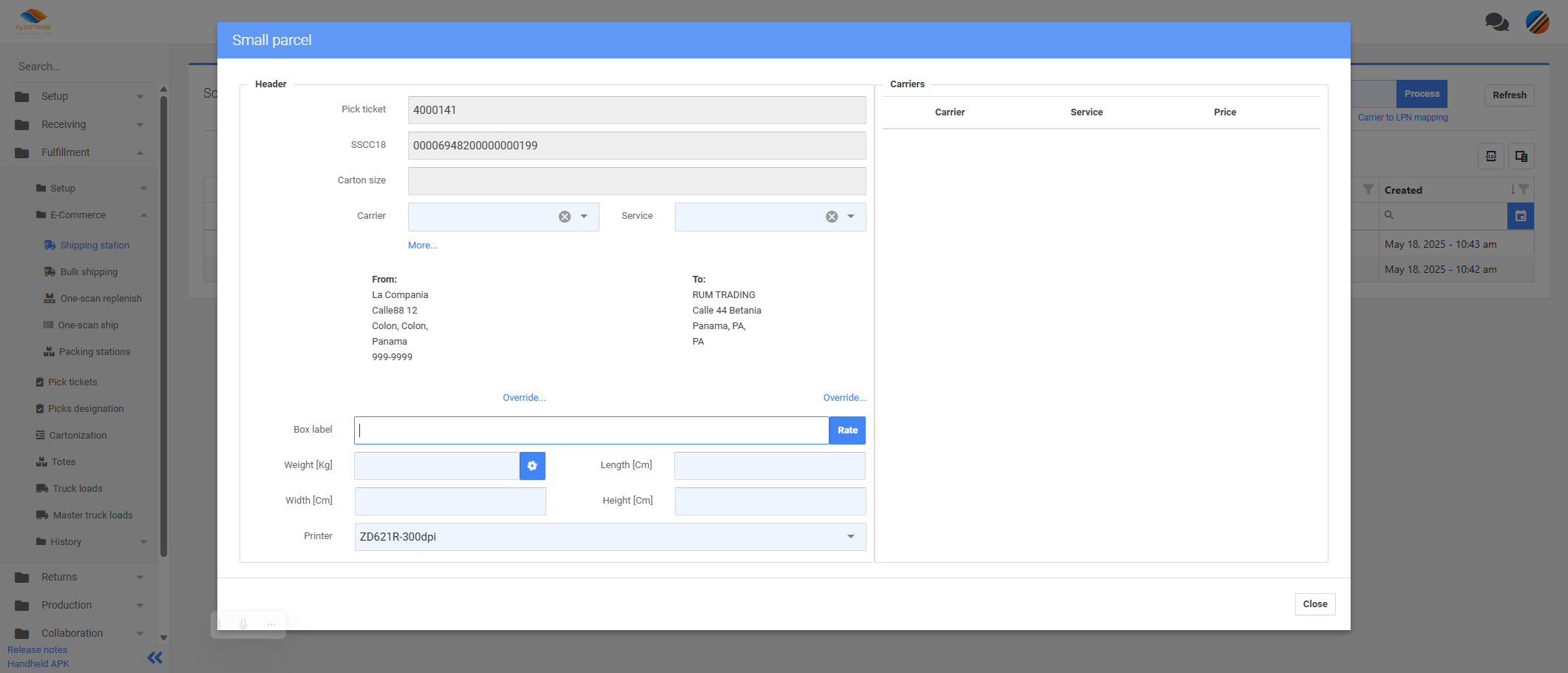Image resolution: width=1568 pixels, height=673 pixels.
Task: Clear the Carrier field with X icon
Action: 565,217
